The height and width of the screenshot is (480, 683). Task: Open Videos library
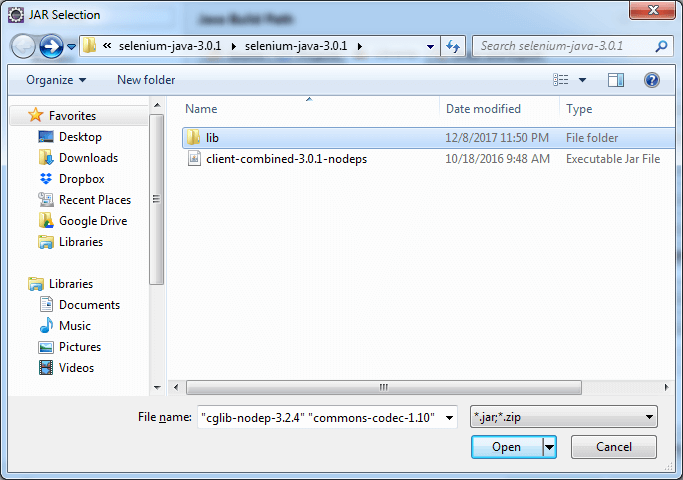coord(76,368)
